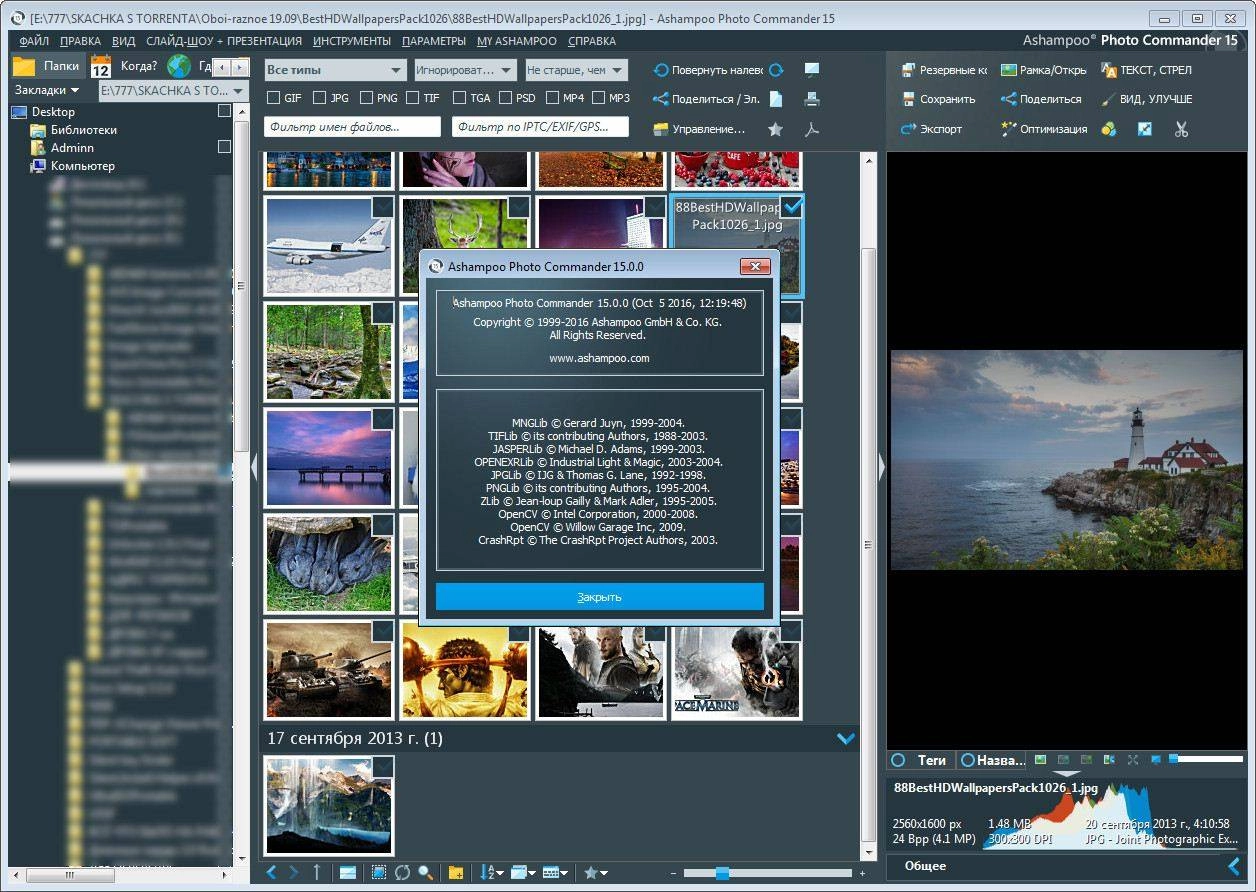Click the star favorites icon in top toolbar
The image size is (1256, 892).
click(775, 129)
